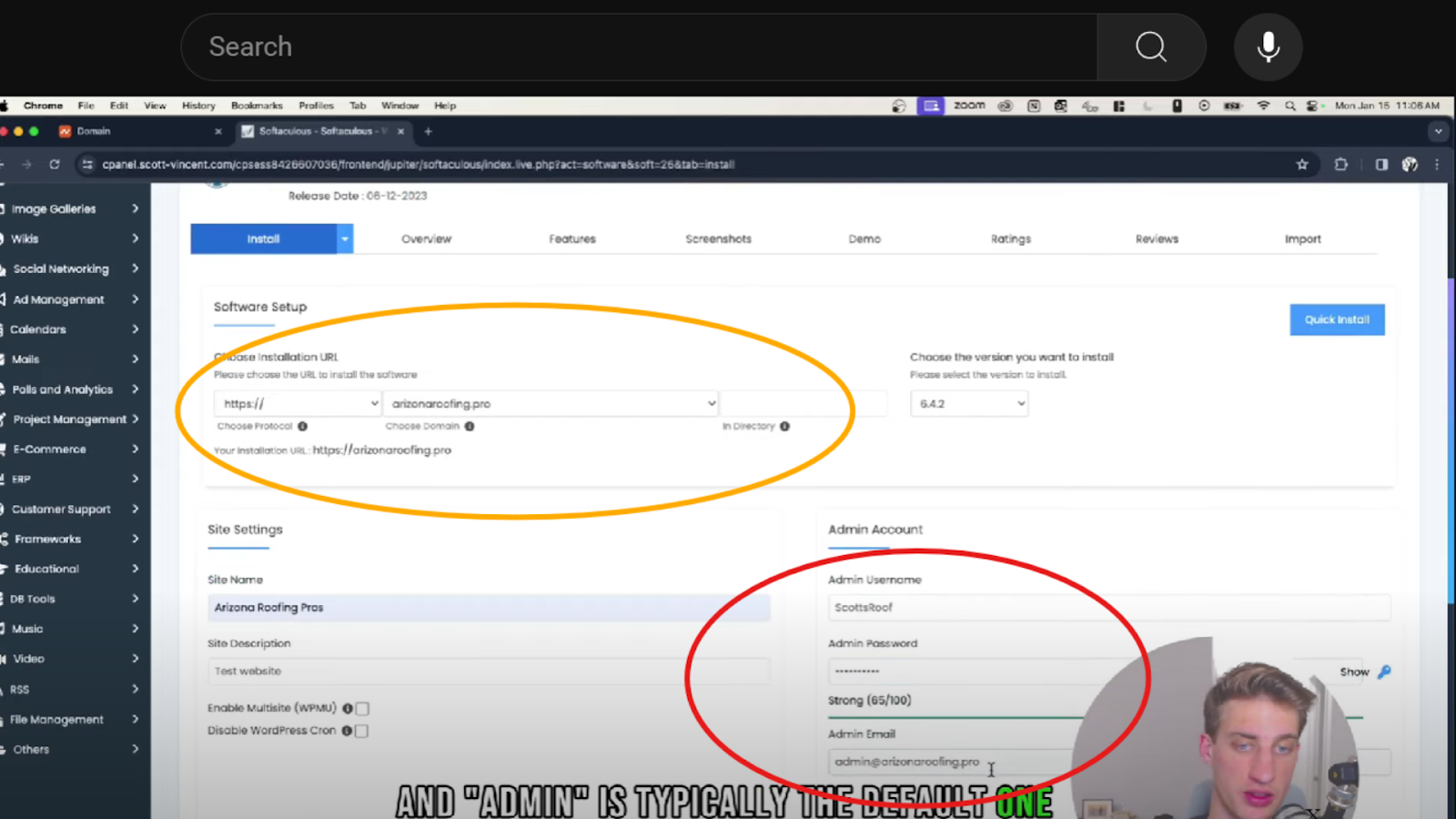
Task: Click the Zoom icon in macOS menu bar
Action: point(969,106)
